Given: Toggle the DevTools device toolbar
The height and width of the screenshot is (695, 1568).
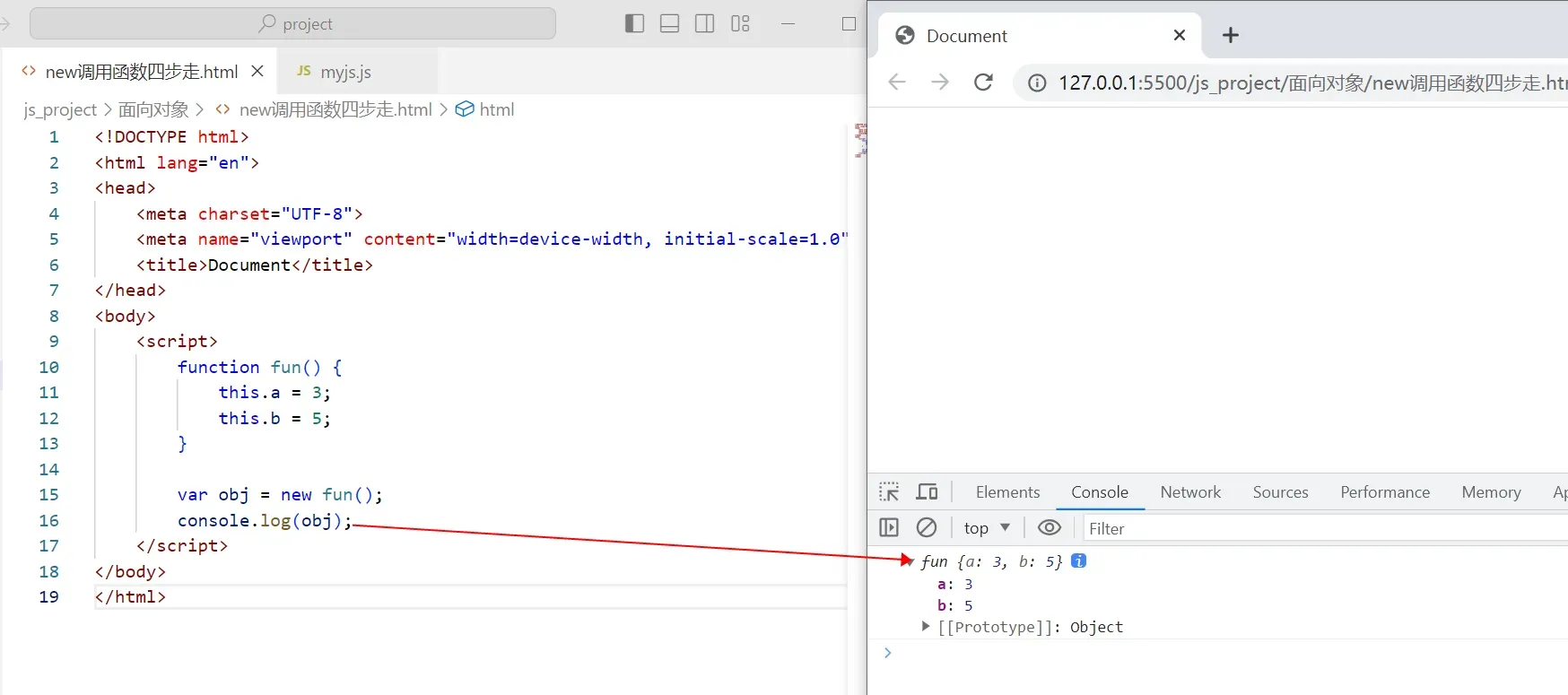Looking at the screenshot, I should click(927, 491).
